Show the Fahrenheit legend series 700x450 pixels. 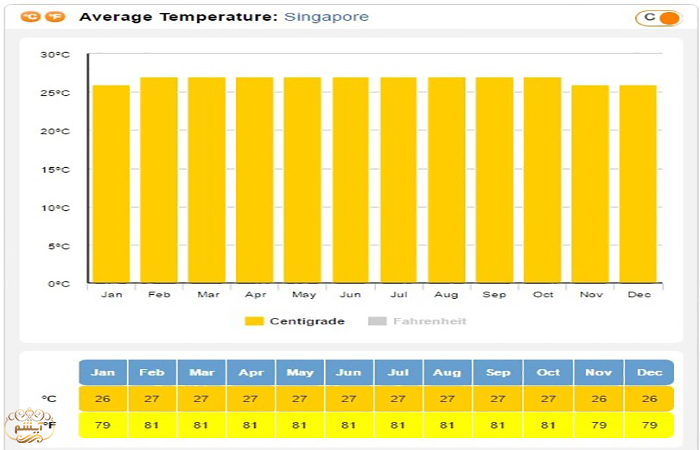coord(429,321)
